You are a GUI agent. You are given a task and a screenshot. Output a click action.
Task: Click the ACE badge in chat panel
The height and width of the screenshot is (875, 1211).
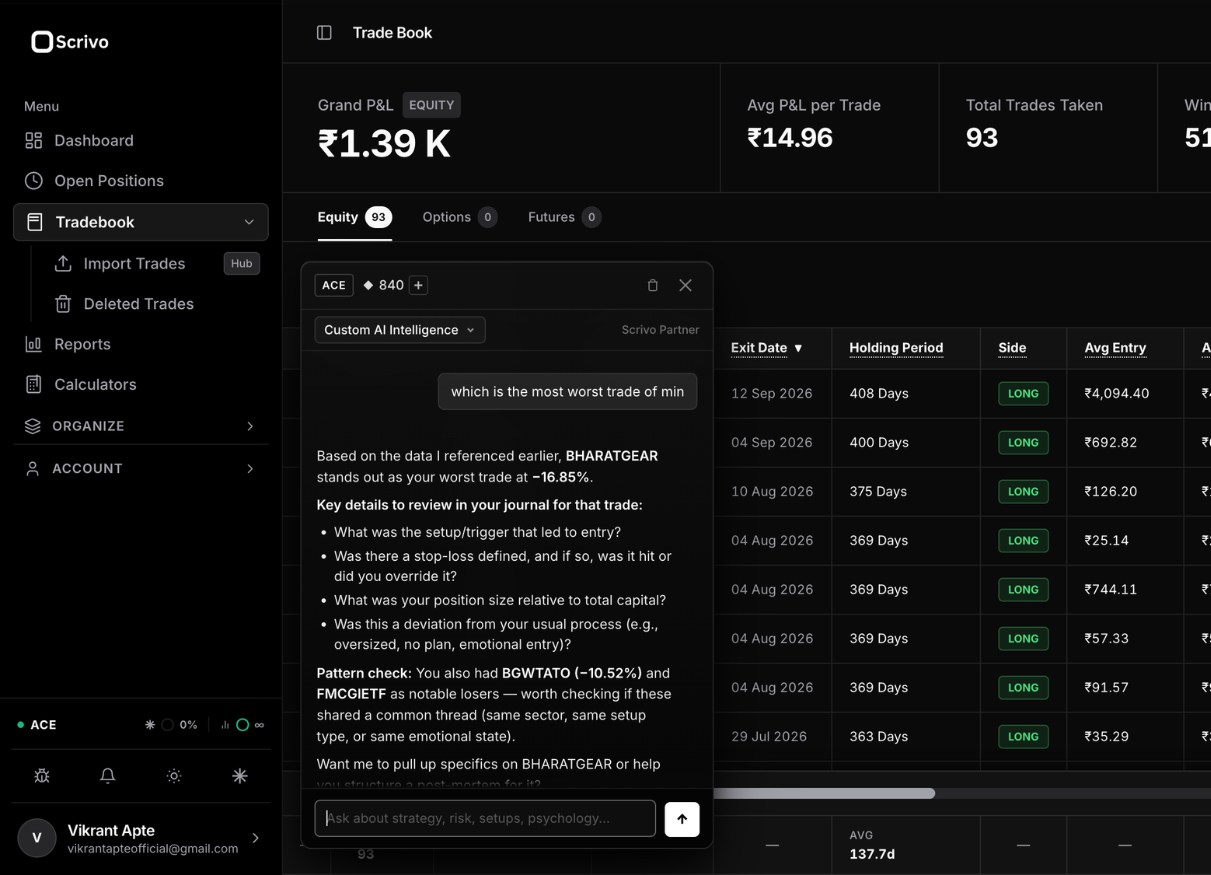[x=334, y=285]
